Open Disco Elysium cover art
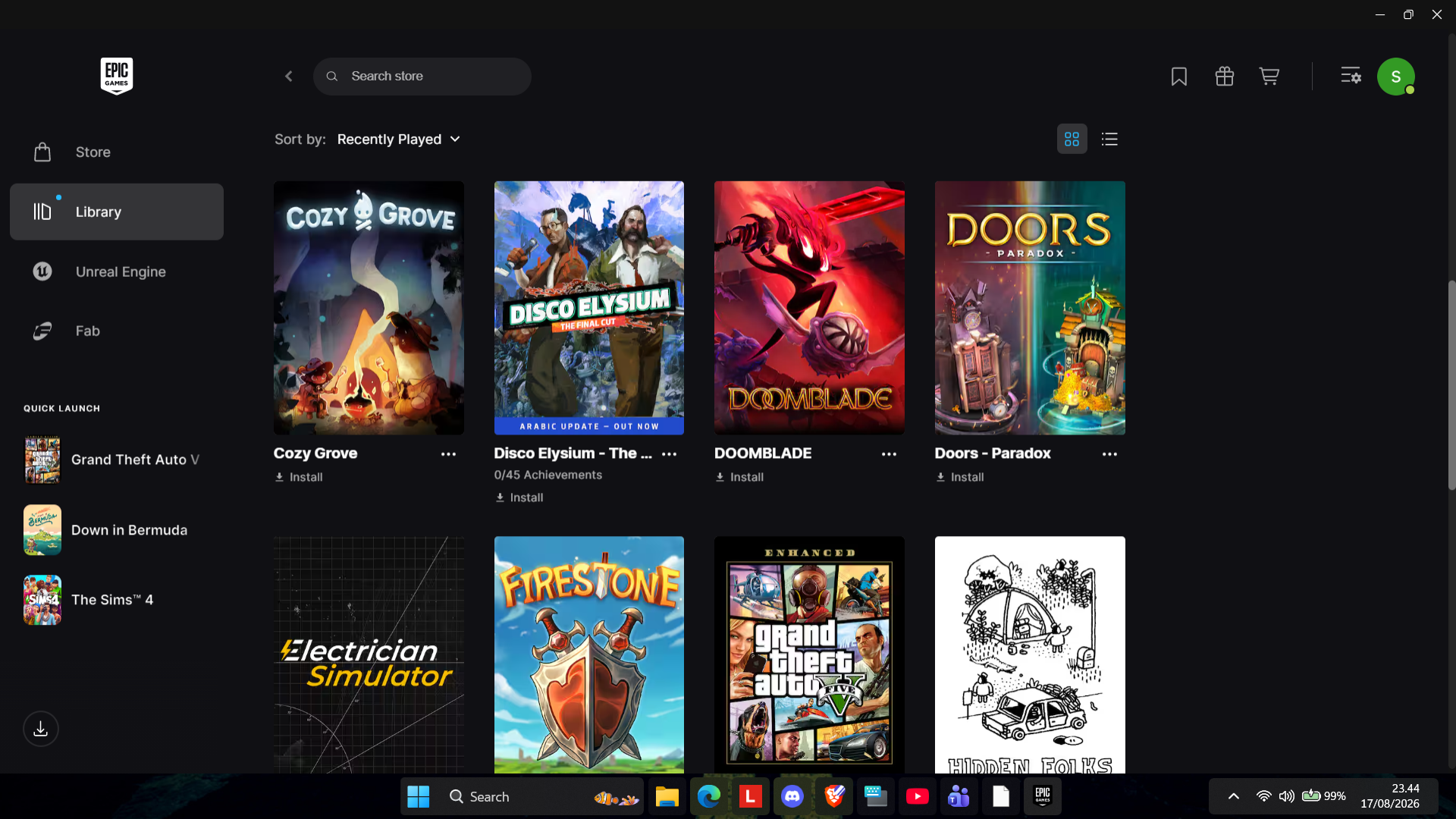The width and height of the screenshot is (1456, 819). point(589,308)
